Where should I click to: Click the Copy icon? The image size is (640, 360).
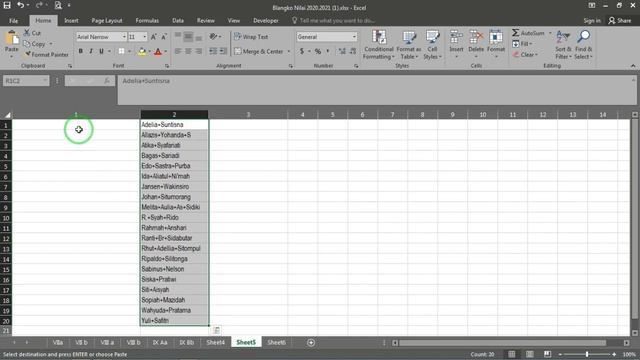[27, 44]
